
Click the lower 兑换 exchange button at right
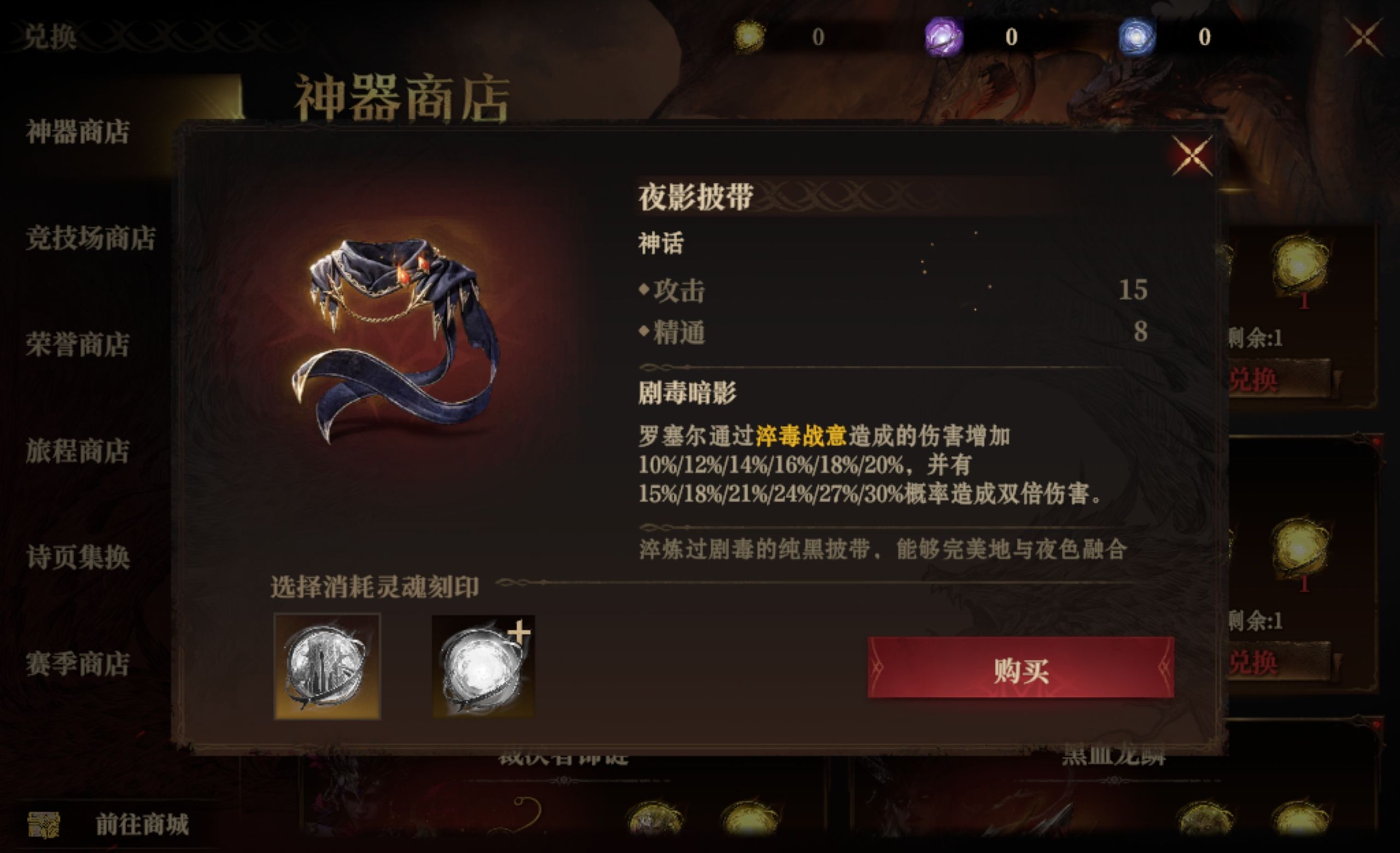click(1279, 662)
